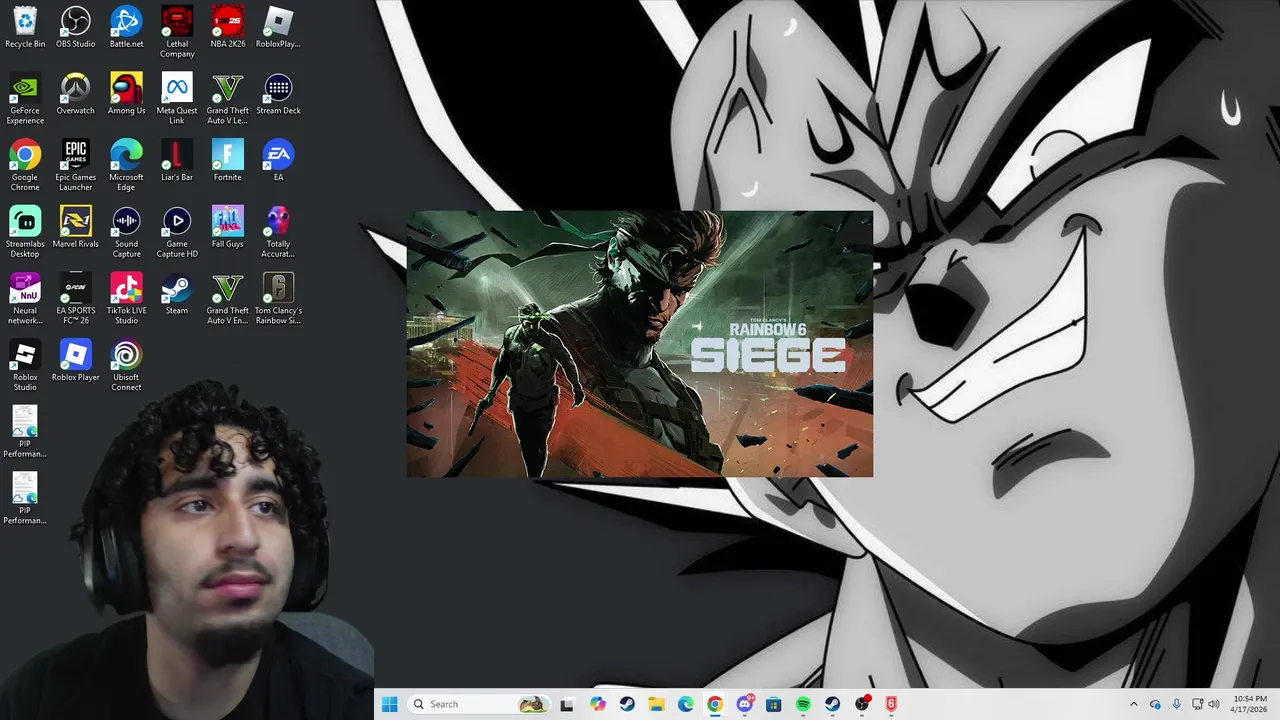Select the Sound Capture shortcut
The height and width of the screenshot is (720, 1280).
[126, 232]
